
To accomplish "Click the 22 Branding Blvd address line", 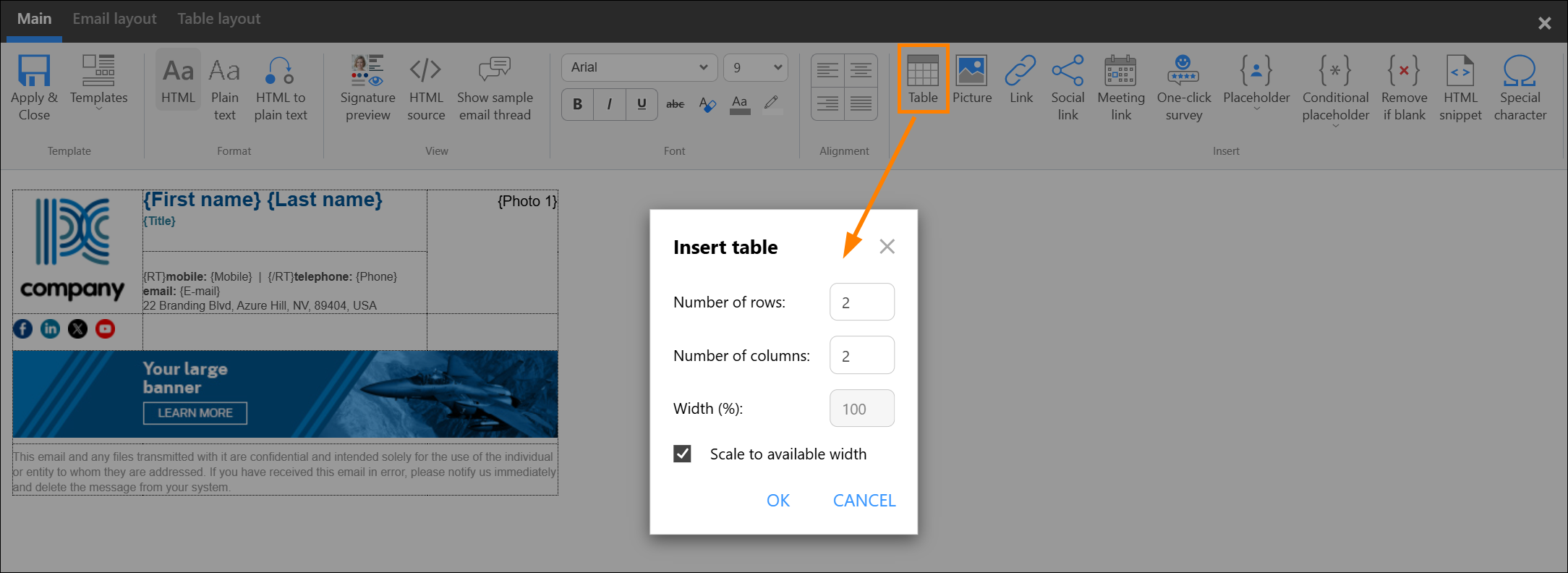I will (260, 305).
